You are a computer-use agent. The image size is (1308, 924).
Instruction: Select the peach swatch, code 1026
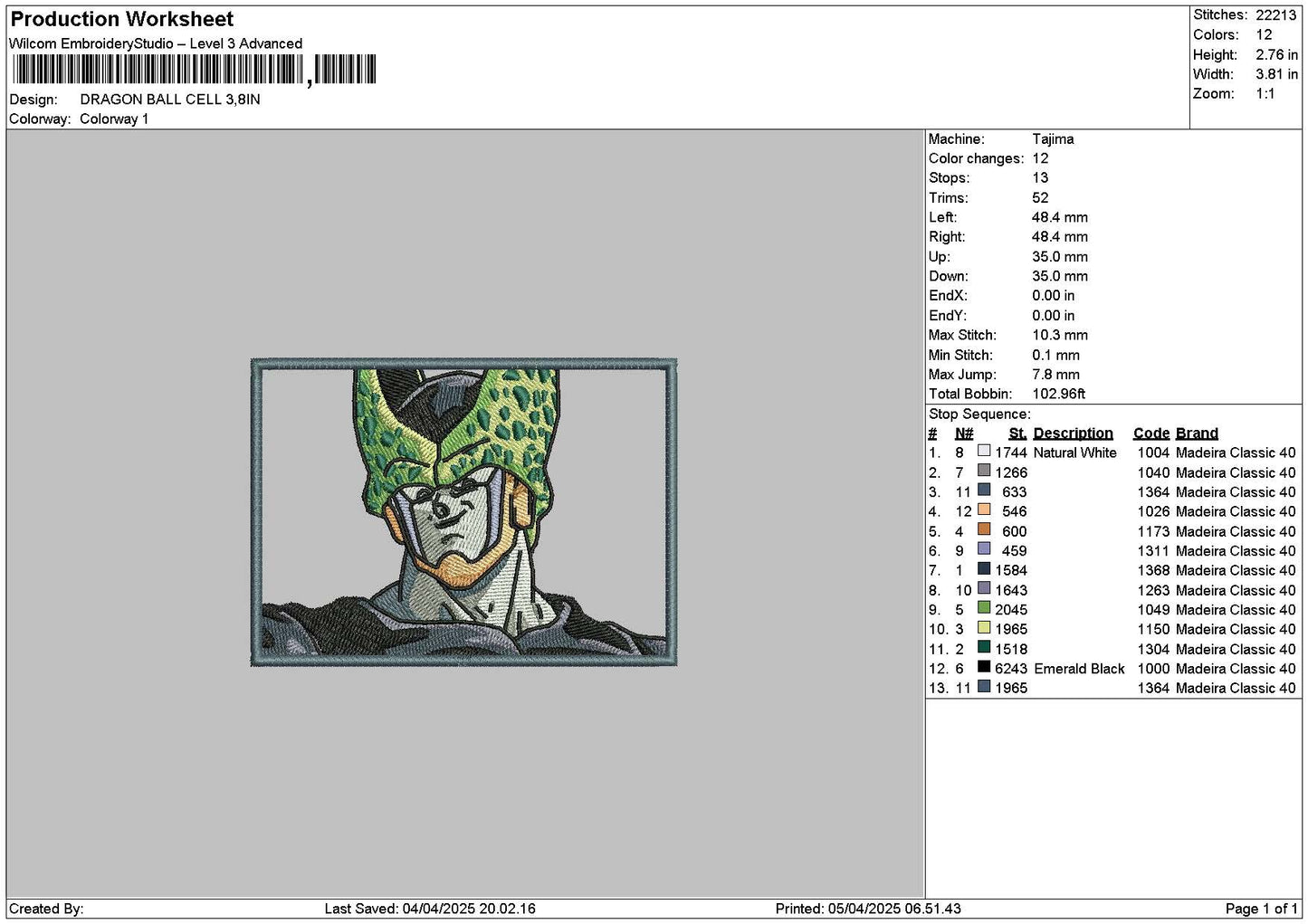984,510
